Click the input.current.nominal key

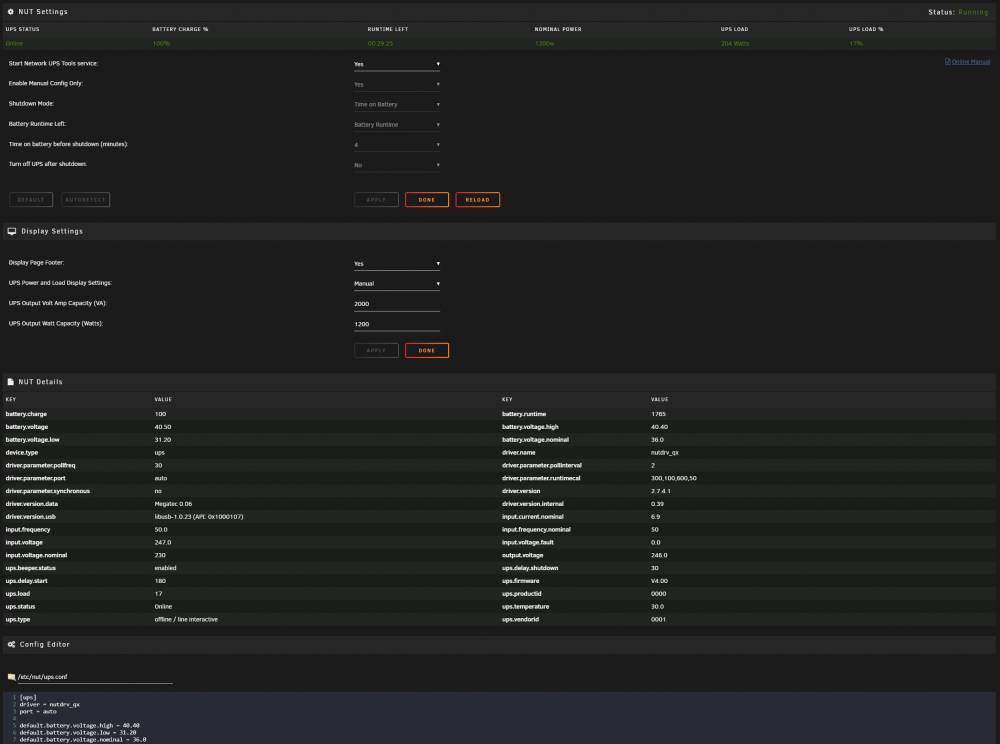[533, 516]
